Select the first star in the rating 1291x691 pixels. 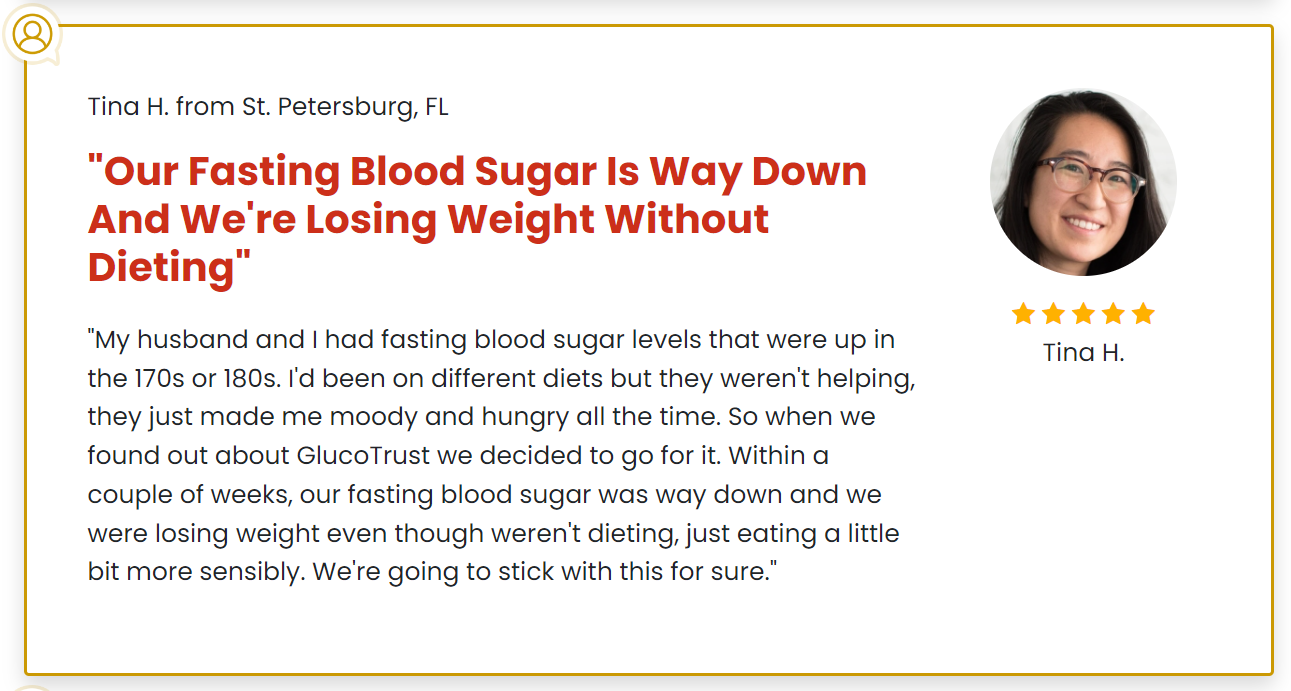pos(1023,314)
